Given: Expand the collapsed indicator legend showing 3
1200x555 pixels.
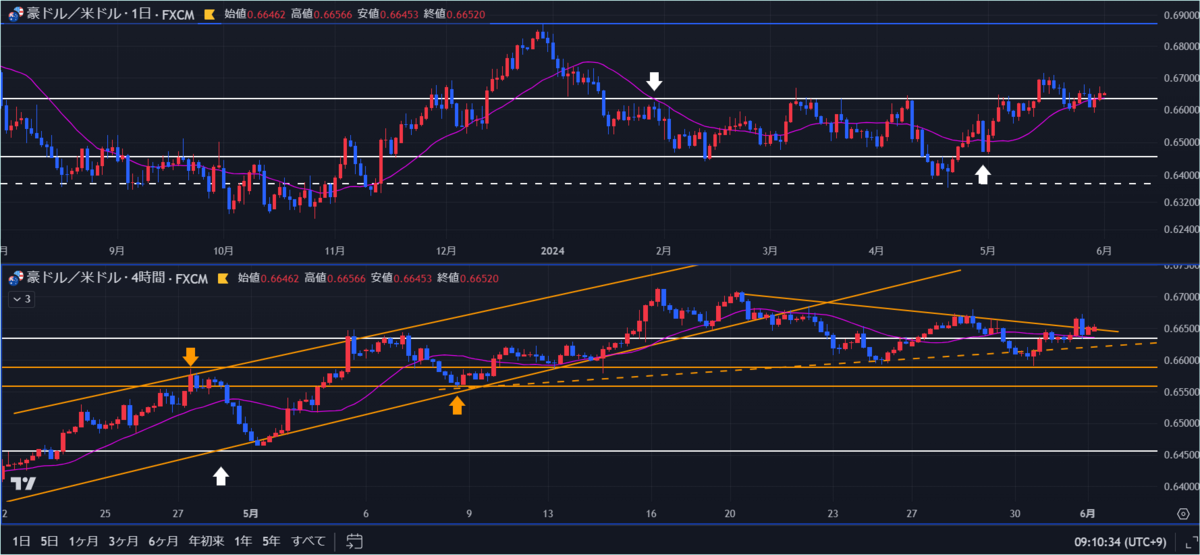Looking at the screenshot, I should [x=20, y=298].
